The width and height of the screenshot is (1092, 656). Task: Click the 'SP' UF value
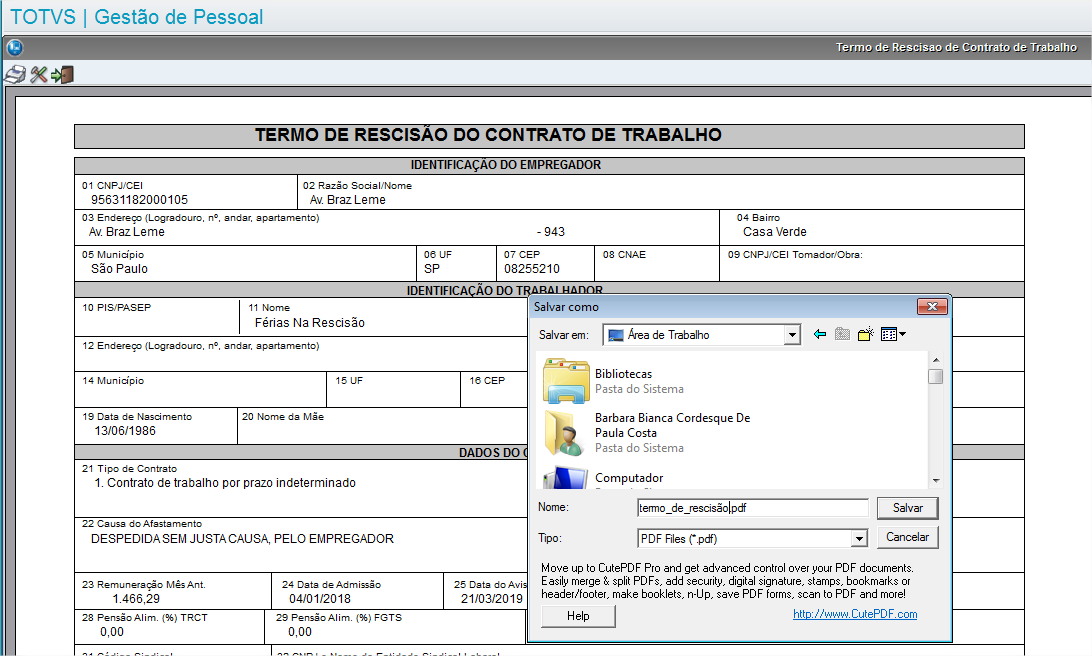[432, 269]
